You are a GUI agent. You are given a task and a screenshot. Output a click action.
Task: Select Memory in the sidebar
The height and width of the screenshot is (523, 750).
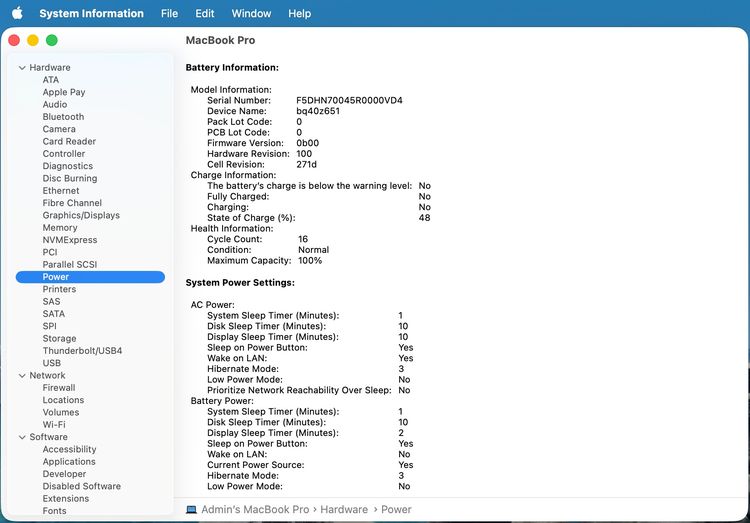click(60, 228)
